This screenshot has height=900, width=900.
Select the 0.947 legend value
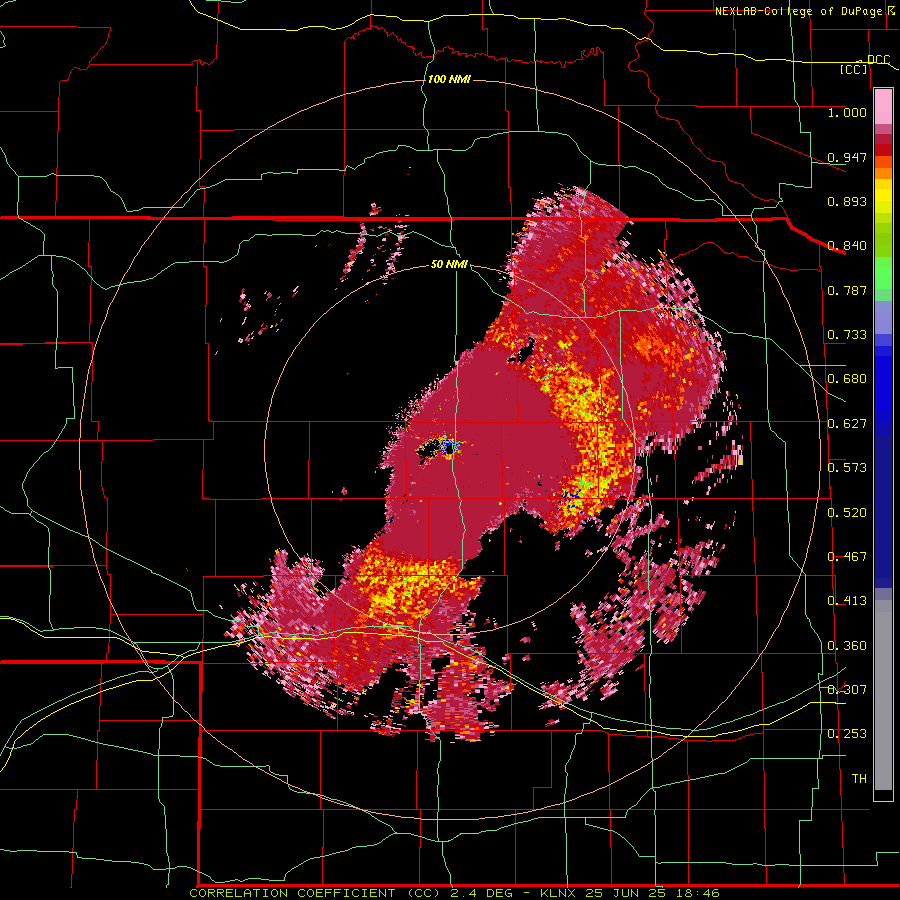click(x=847, y=157)
